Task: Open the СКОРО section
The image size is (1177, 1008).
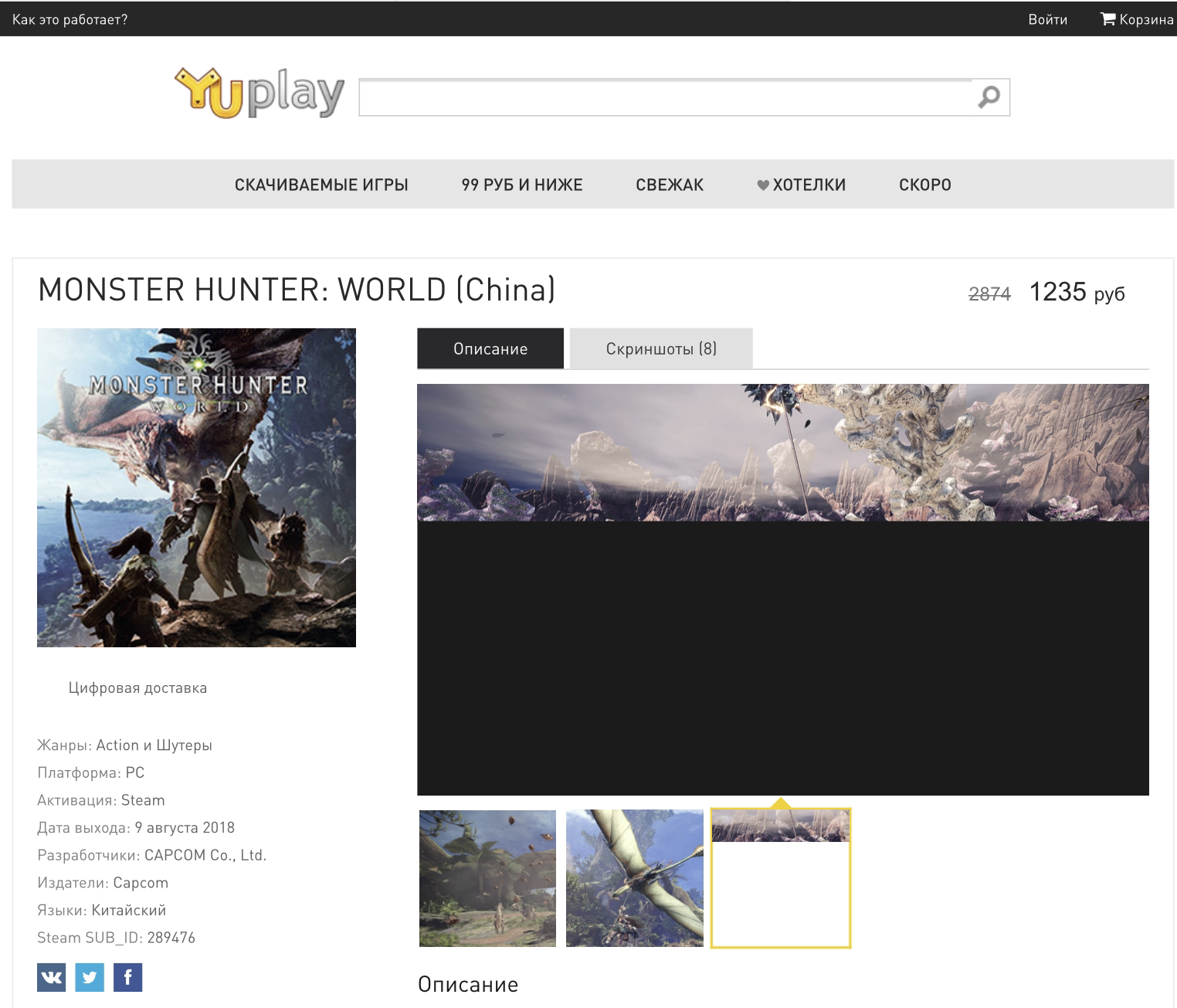Action: click(924, 185)
